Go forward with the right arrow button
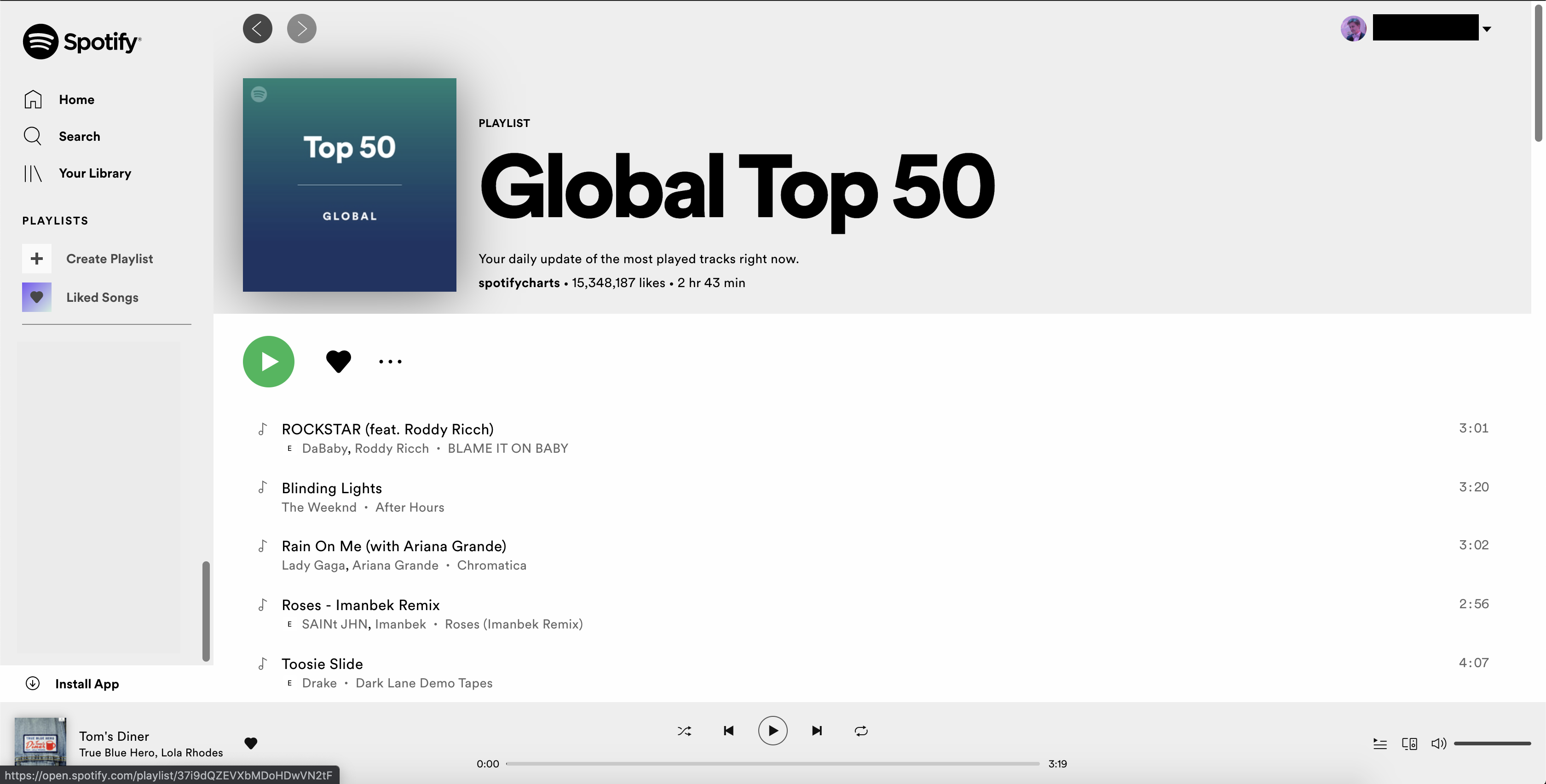The image size is (1546, 784). pos(301,28)
